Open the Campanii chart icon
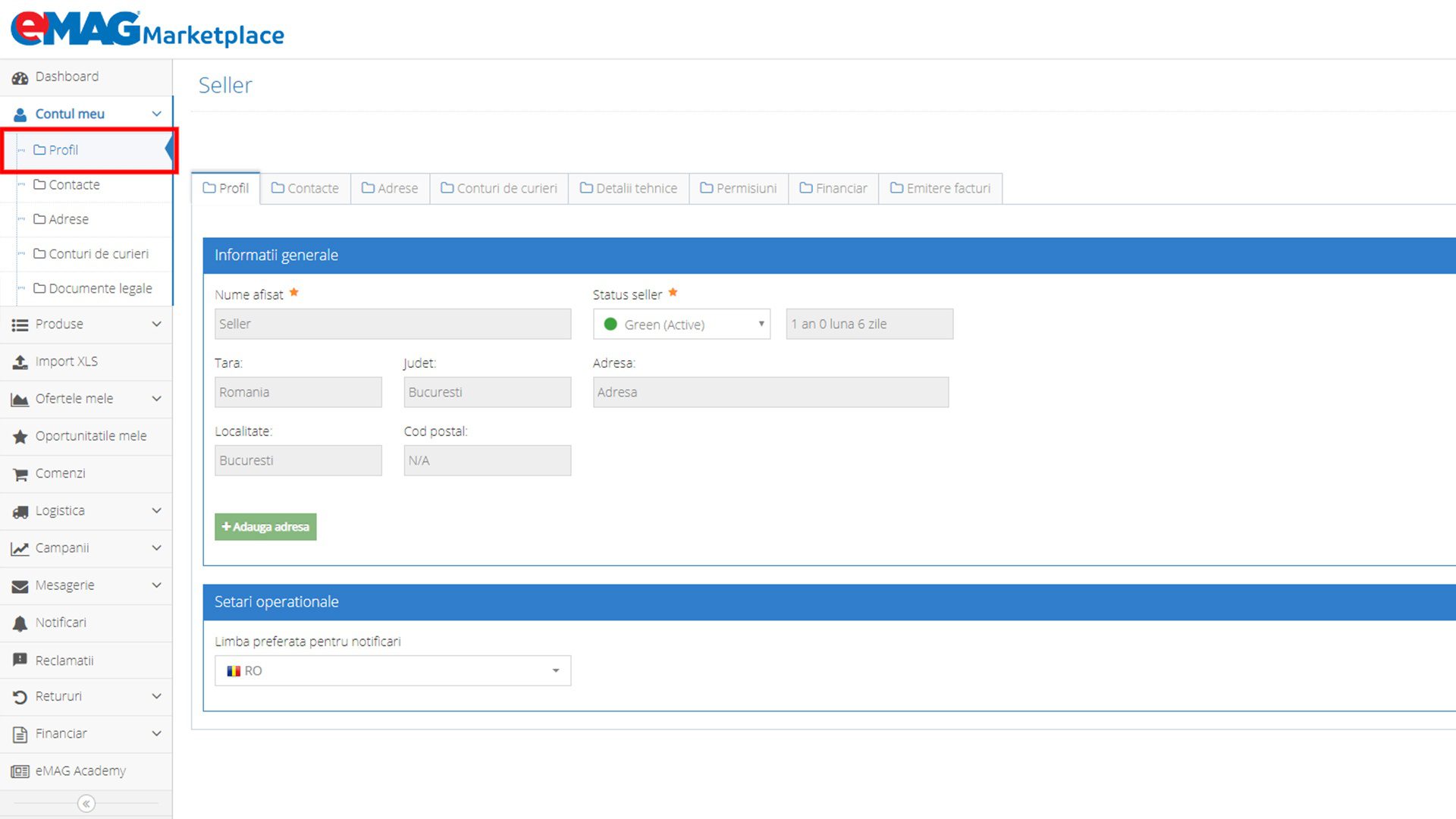The image size is (1456, 819). tap(20, 548)
